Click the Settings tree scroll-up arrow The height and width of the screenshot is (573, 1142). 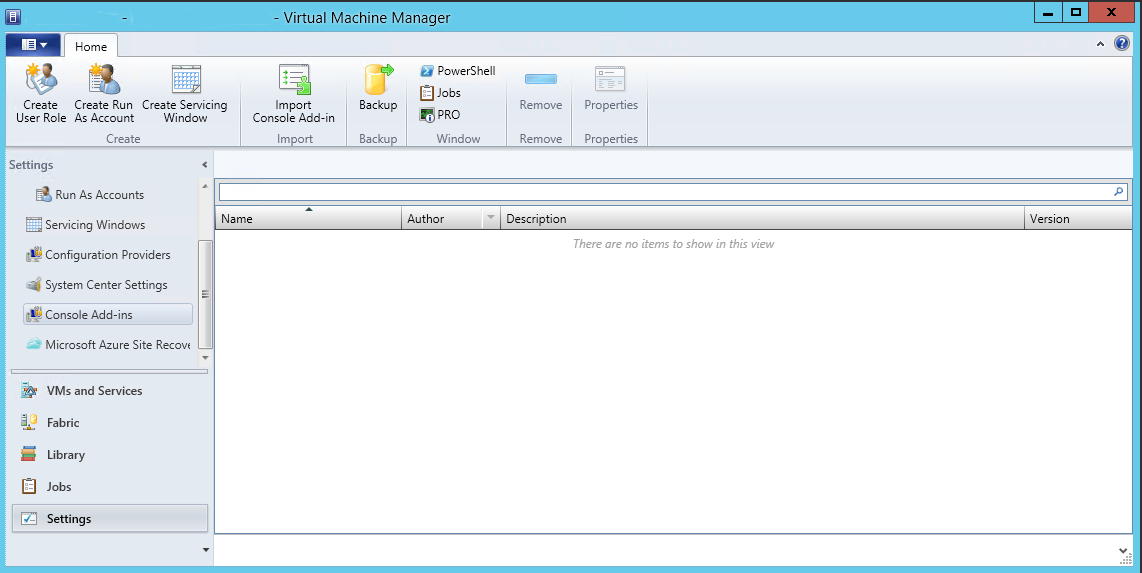pos(205,186)
